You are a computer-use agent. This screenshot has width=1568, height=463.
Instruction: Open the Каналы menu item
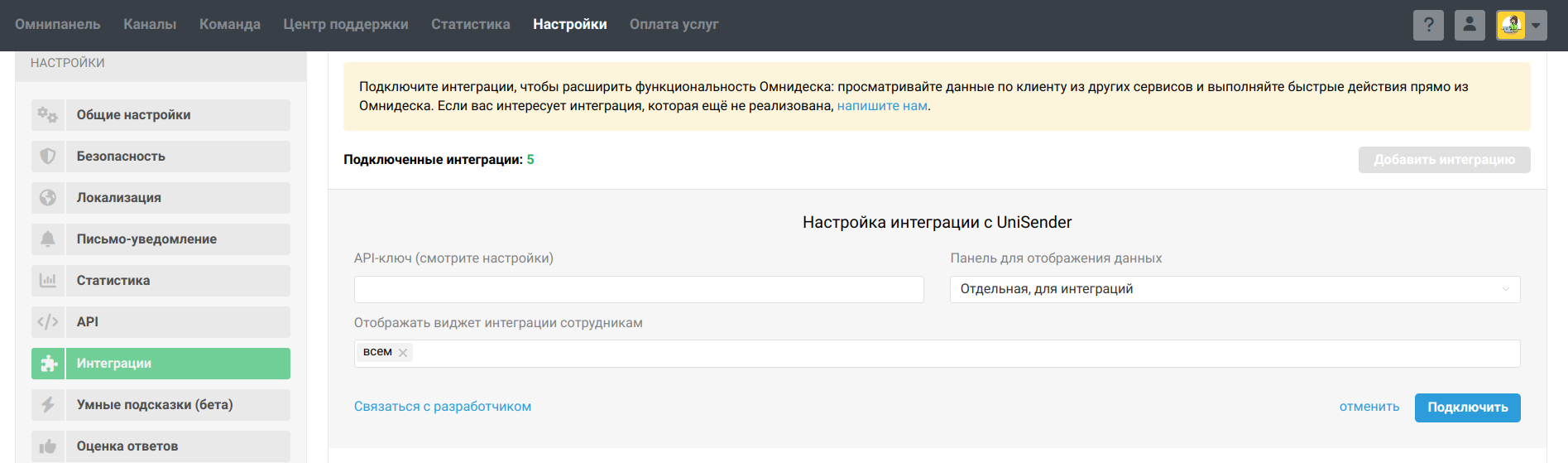click(150, 25)
